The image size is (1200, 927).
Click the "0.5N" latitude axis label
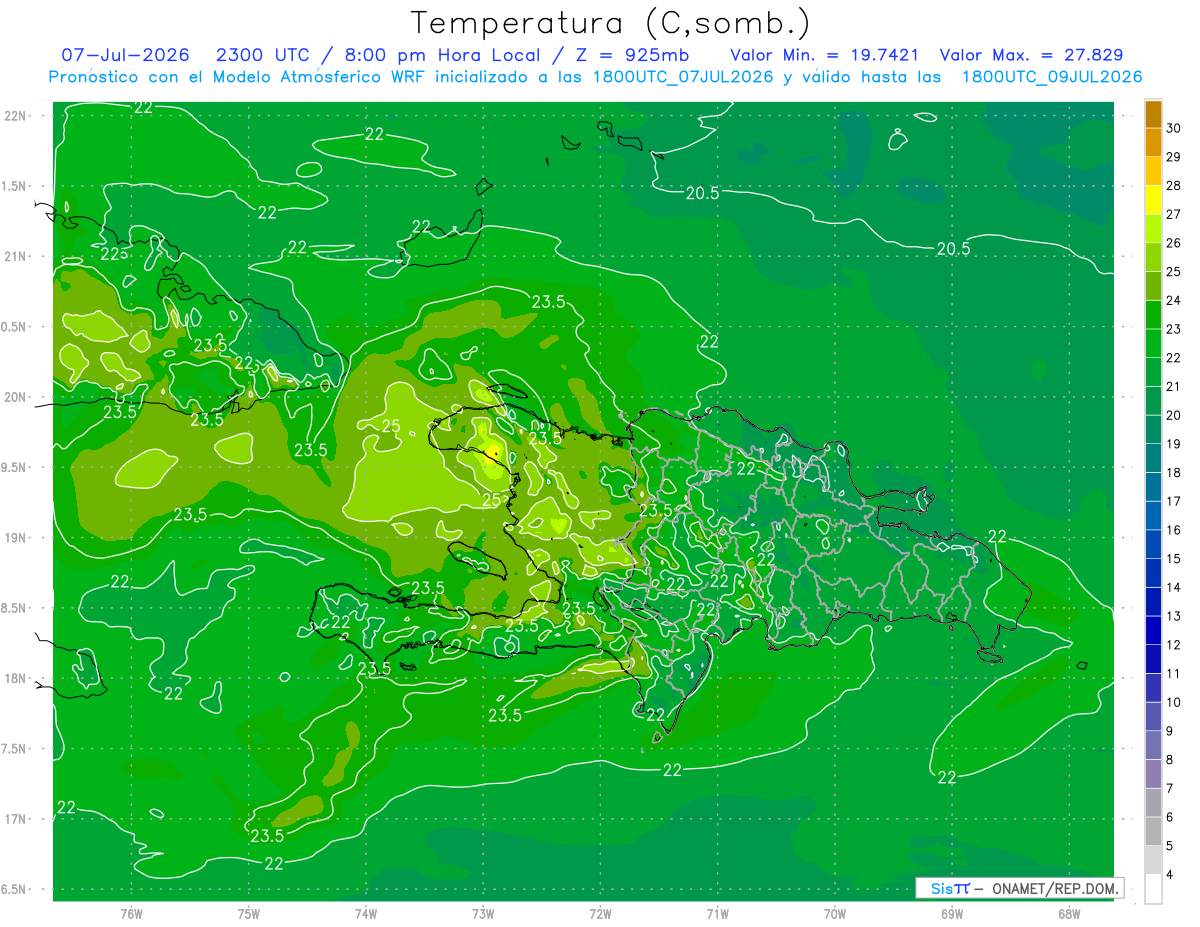[15, 327]
